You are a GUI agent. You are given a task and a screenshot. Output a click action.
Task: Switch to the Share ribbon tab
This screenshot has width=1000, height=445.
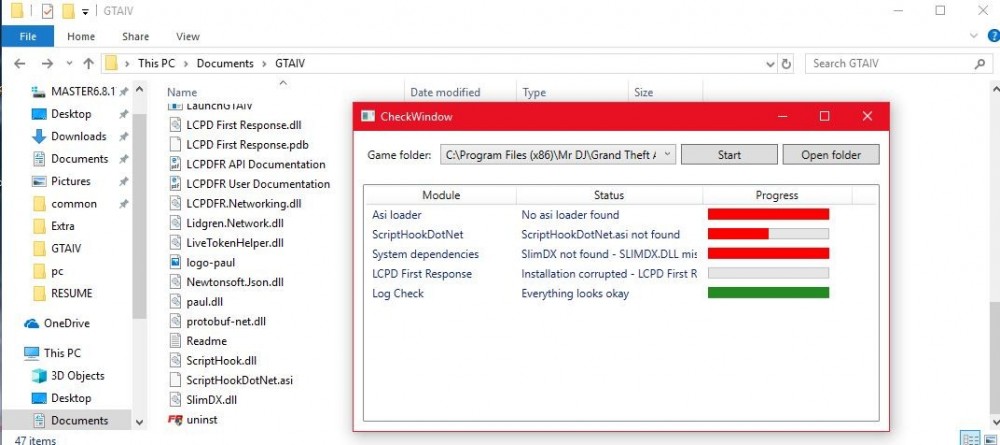click(135, 36)
